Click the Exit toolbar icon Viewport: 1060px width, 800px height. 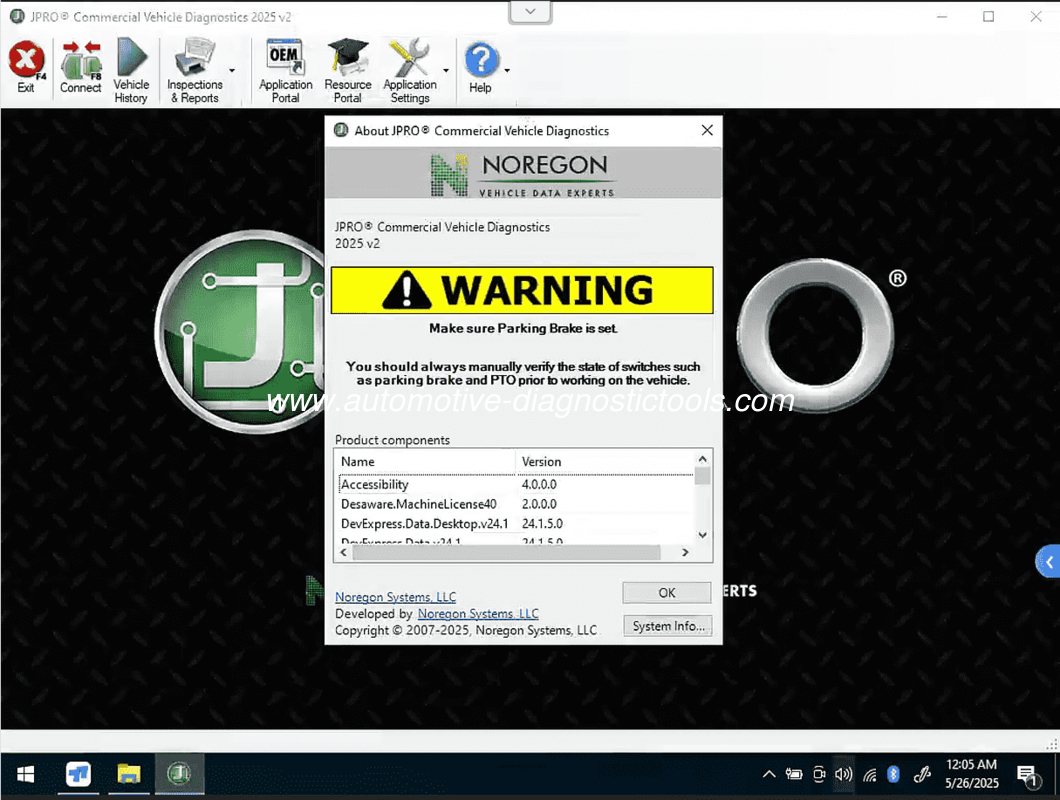pyautogui.click(x=26, y=67)
